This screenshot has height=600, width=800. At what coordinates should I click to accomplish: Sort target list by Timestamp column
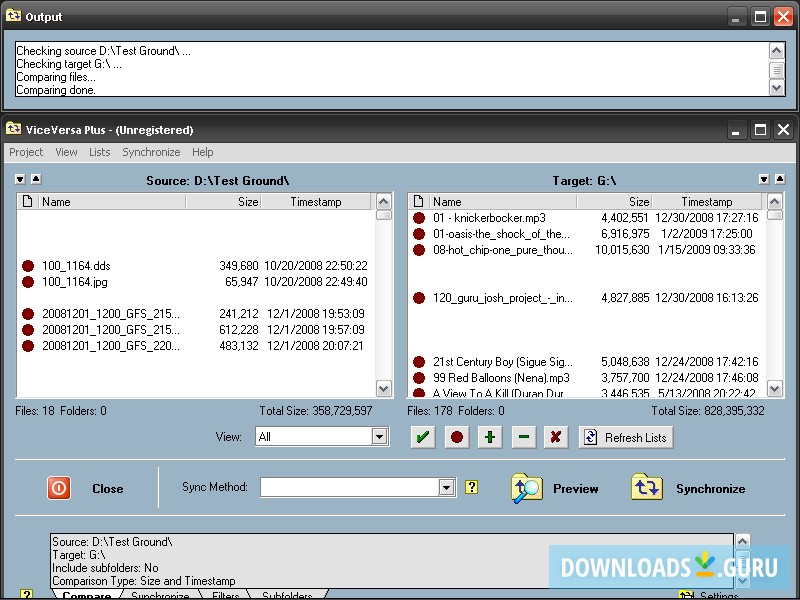(707, 202)
